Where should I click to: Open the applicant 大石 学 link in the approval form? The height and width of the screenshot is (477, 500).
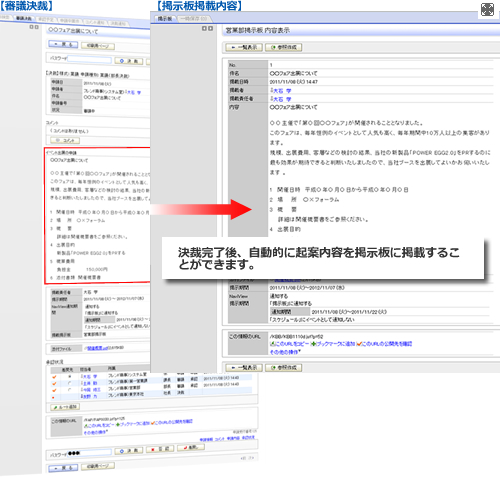coord(133,93)
